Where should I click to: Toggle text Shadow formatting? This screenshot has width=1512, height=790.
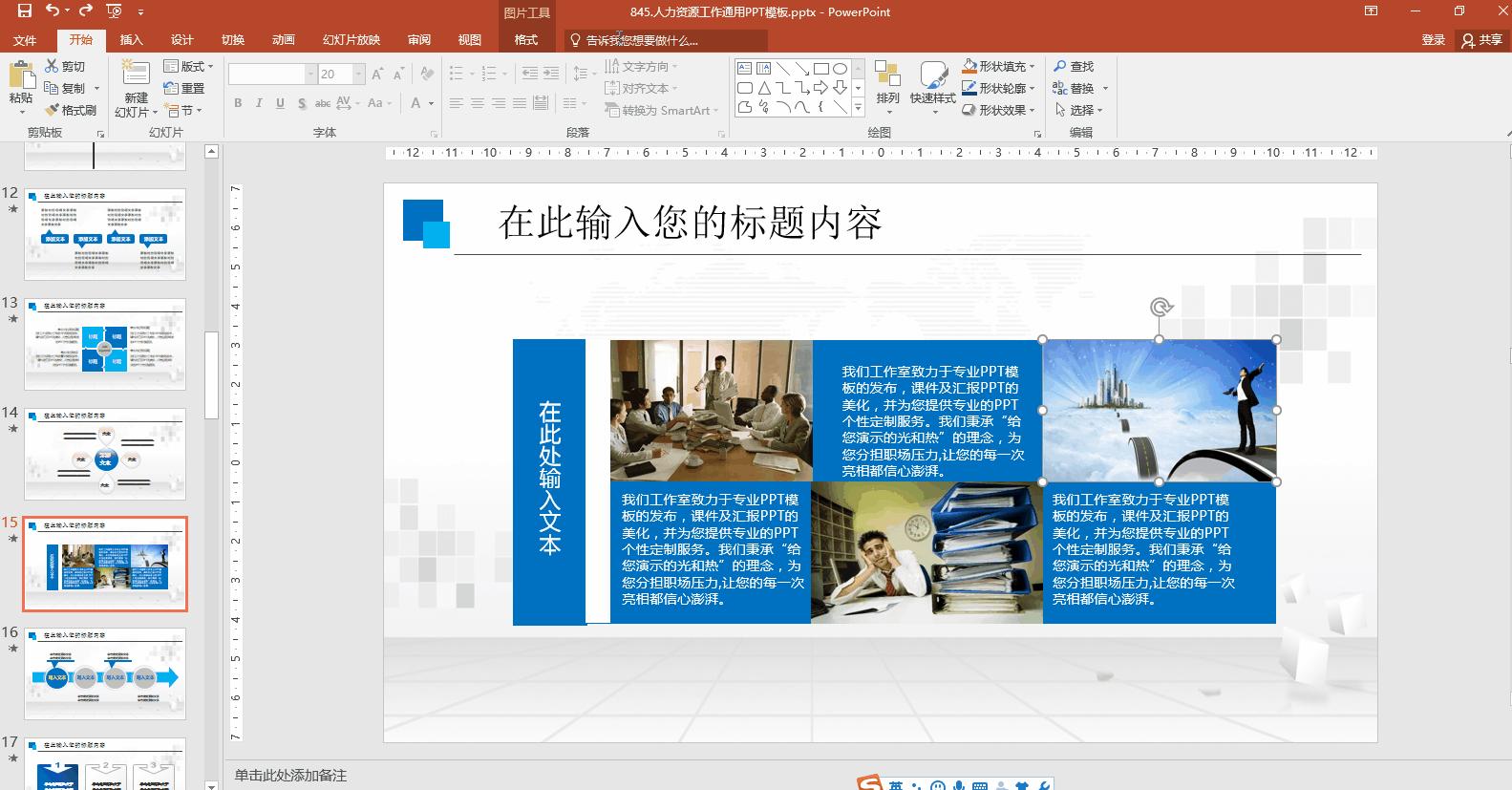tap(302, 103)
